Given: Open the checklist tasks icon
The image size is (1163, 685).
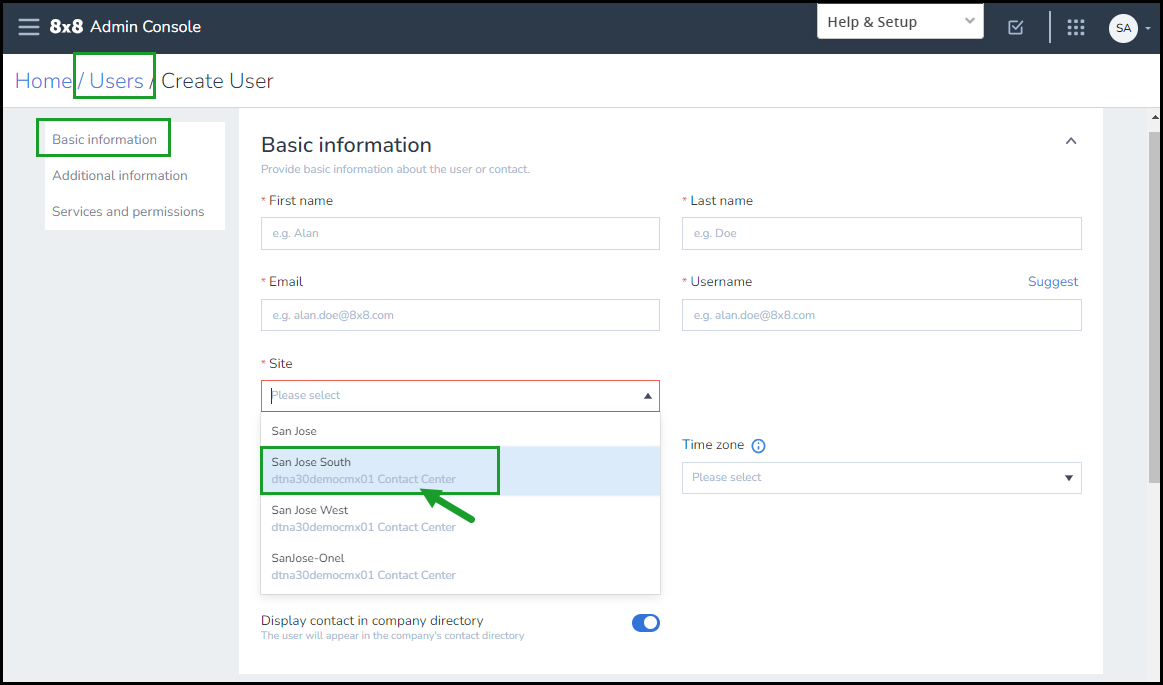Looking at the screenshot, I should point(1015,27).
